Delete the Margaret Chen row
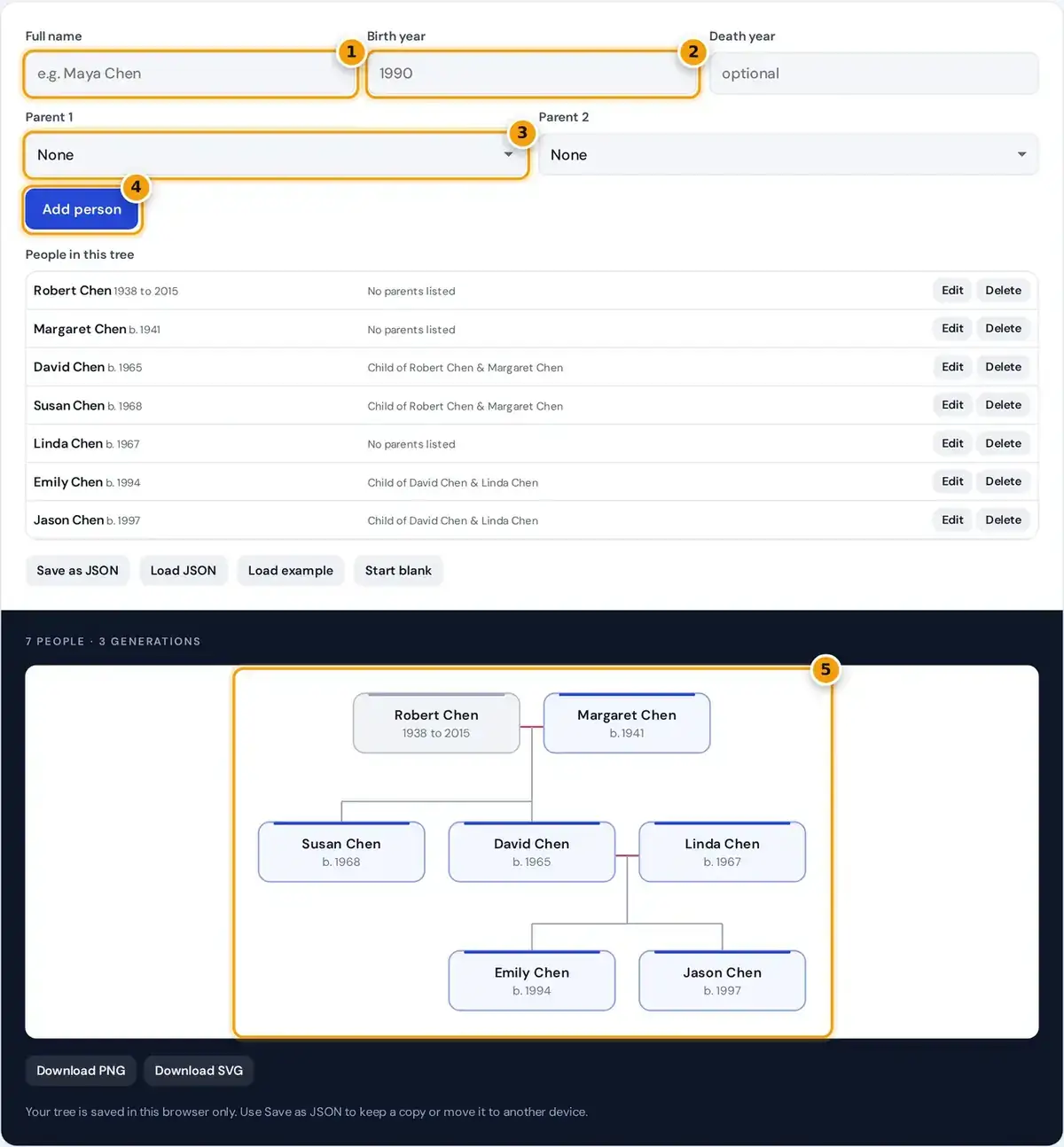Screen dimensions: 1064x1147 pos(1003,329)
